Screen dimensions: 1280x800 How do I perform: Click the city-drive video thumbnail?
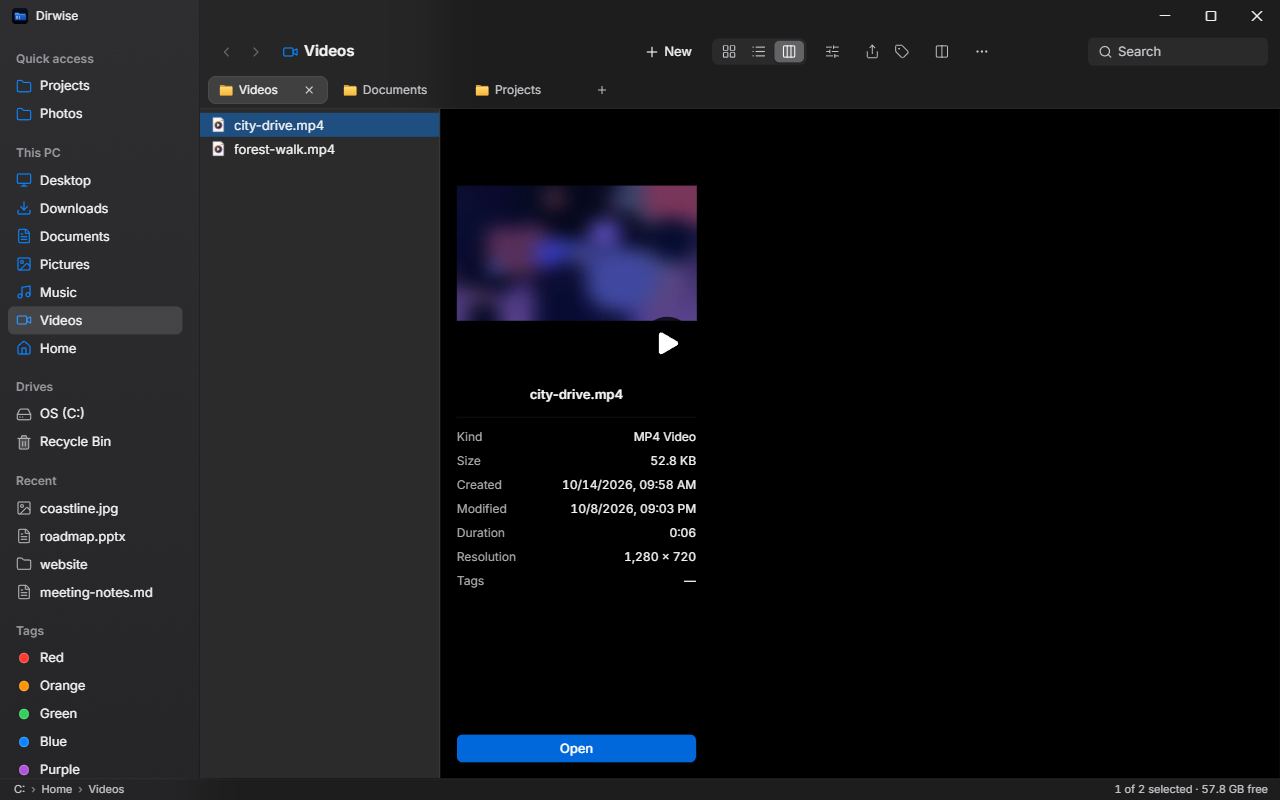[577, 253]
